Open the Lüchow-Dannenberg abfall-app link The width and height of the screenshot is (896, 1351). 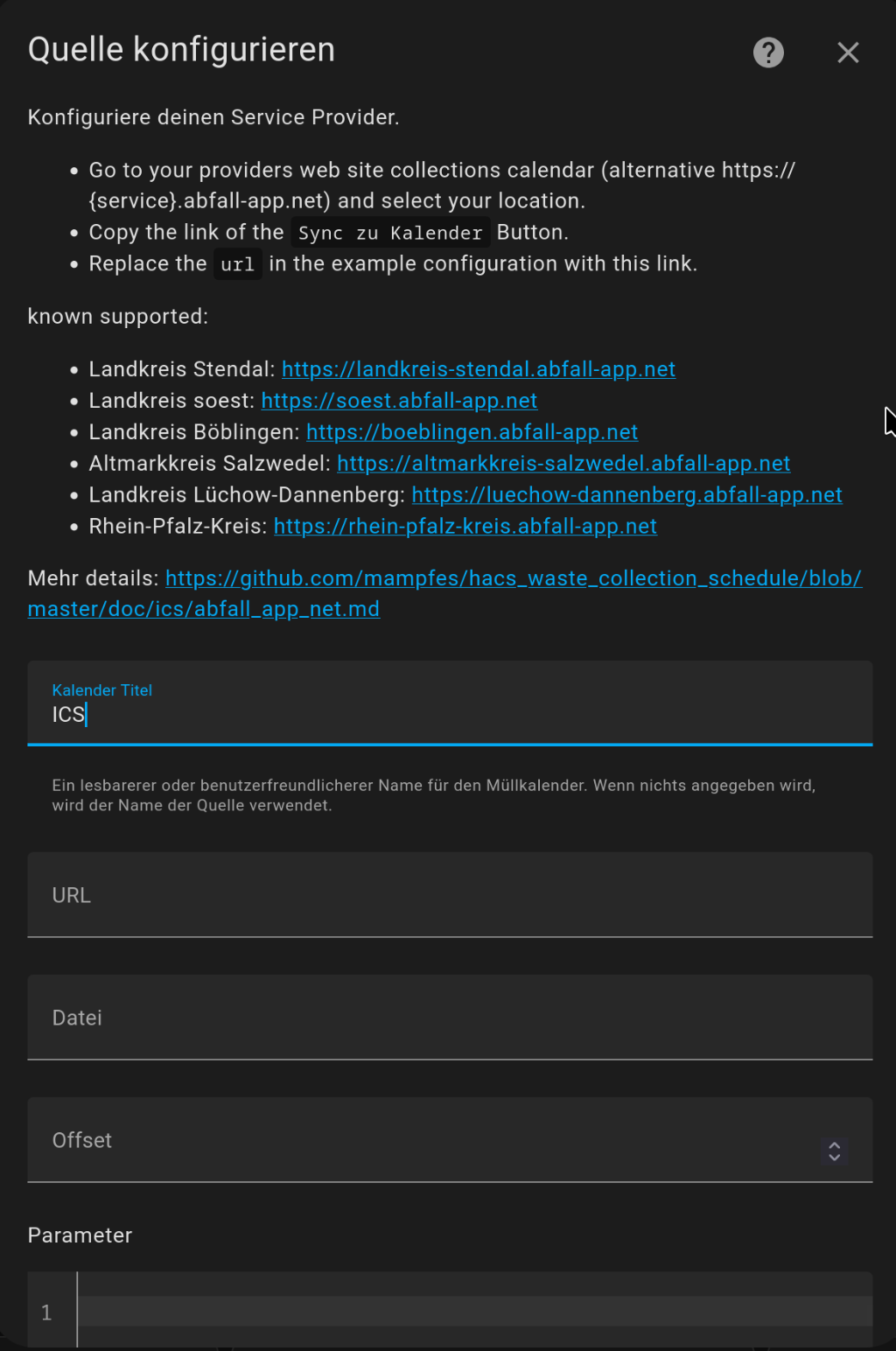point(626,495)
